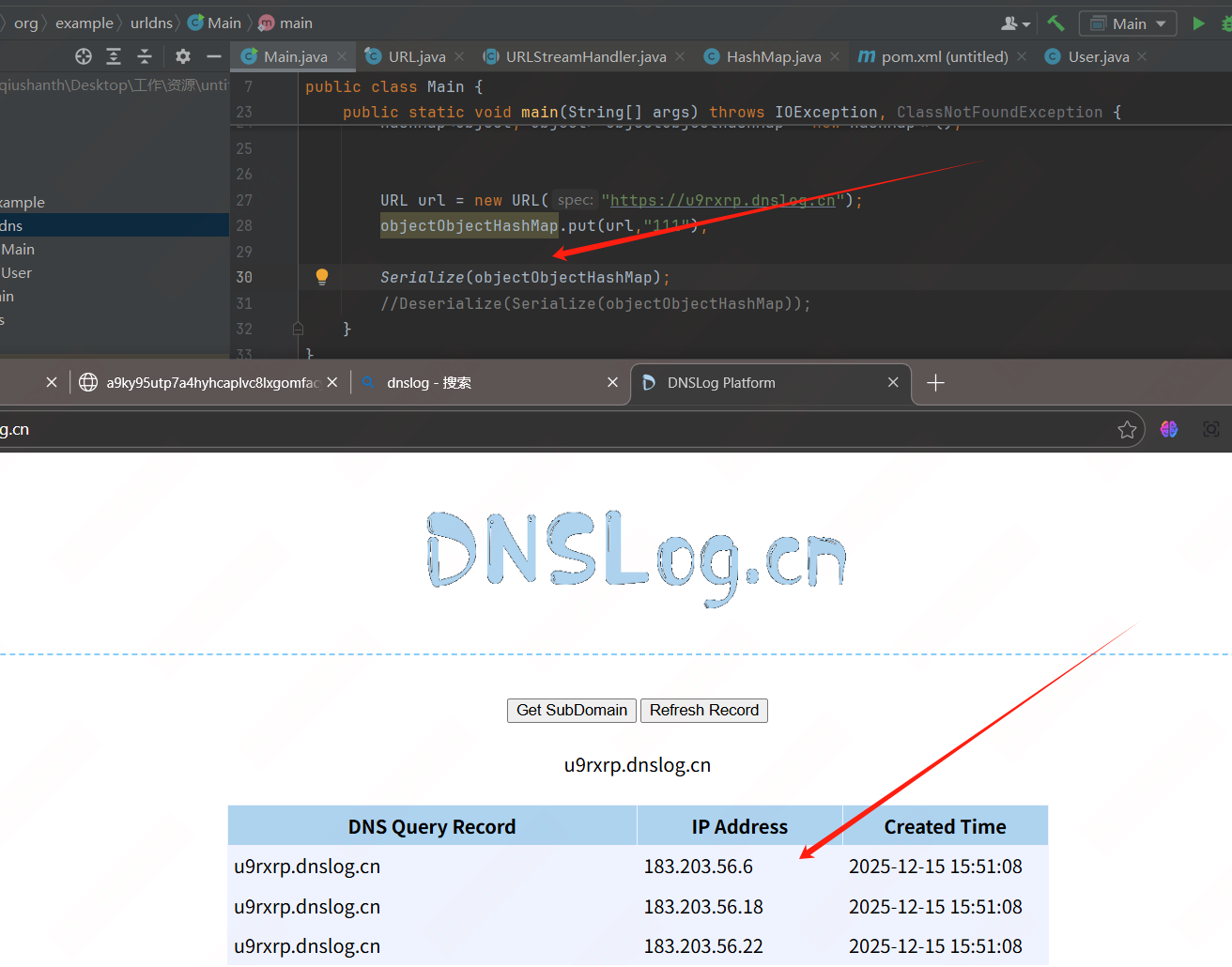Hide the project tool window

(x=214, y=56)
